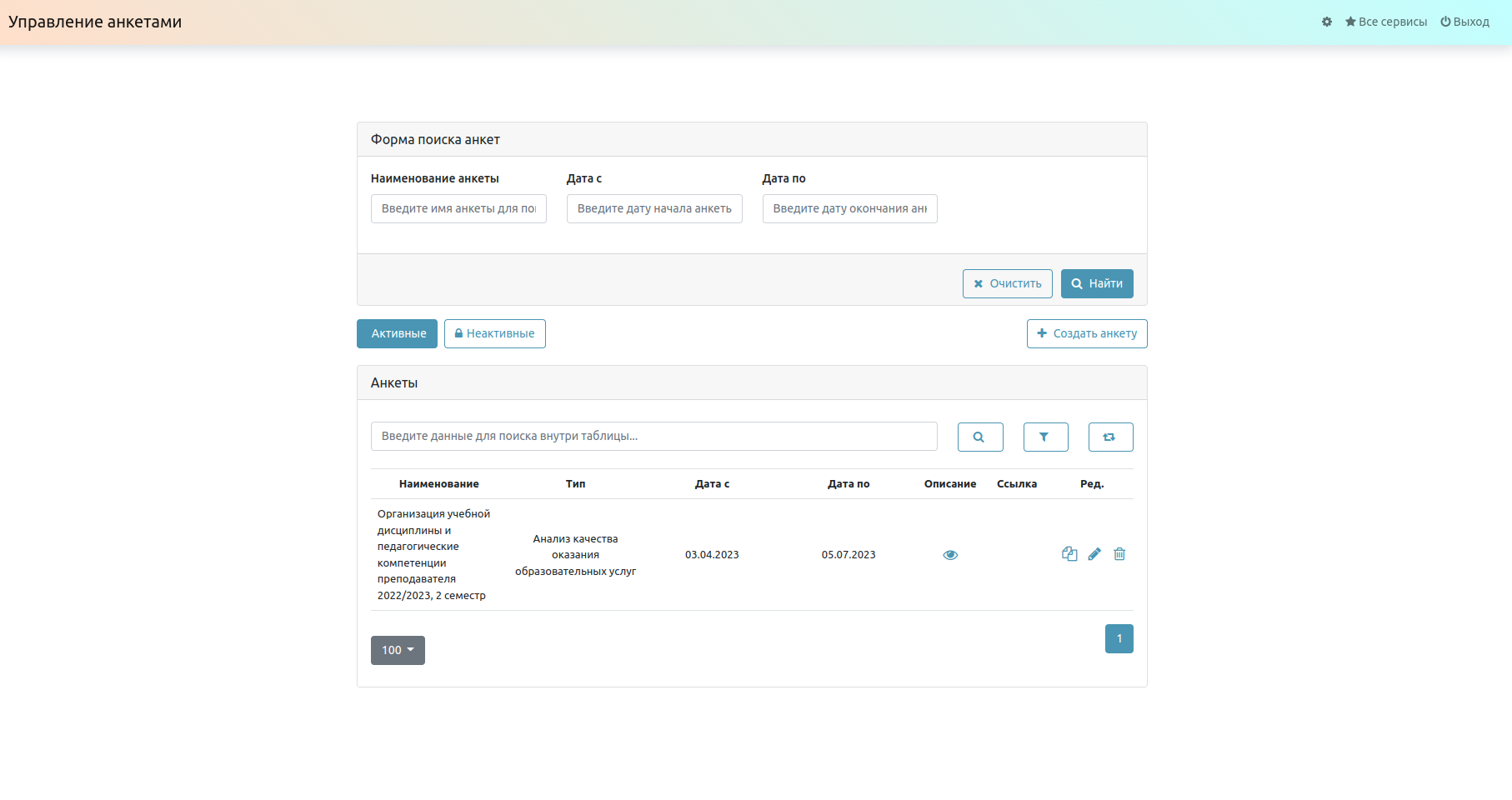
Task: Focus the Наименование анкеты input field
Action: tap(458, 208)
